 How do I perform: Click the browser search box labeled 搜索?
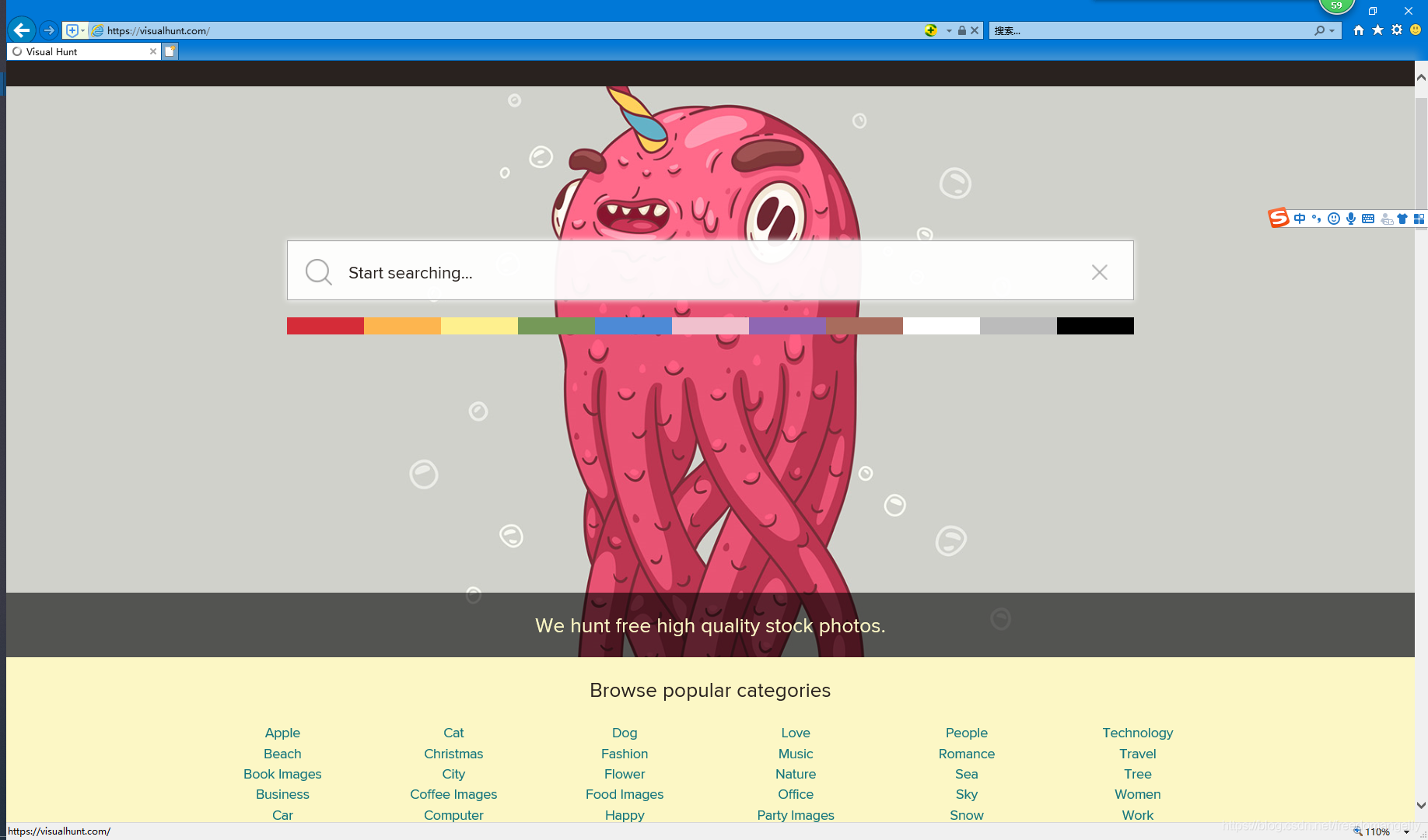pyautogui.click(x=1151, y=30)
